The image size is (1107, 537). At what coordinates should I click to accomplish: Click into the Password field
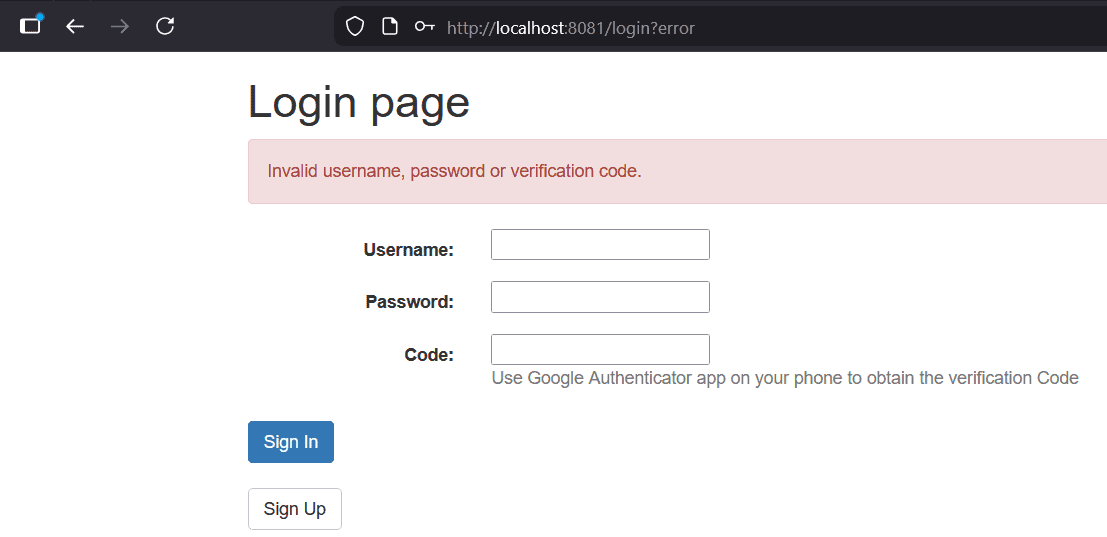[x=600, y=297]
